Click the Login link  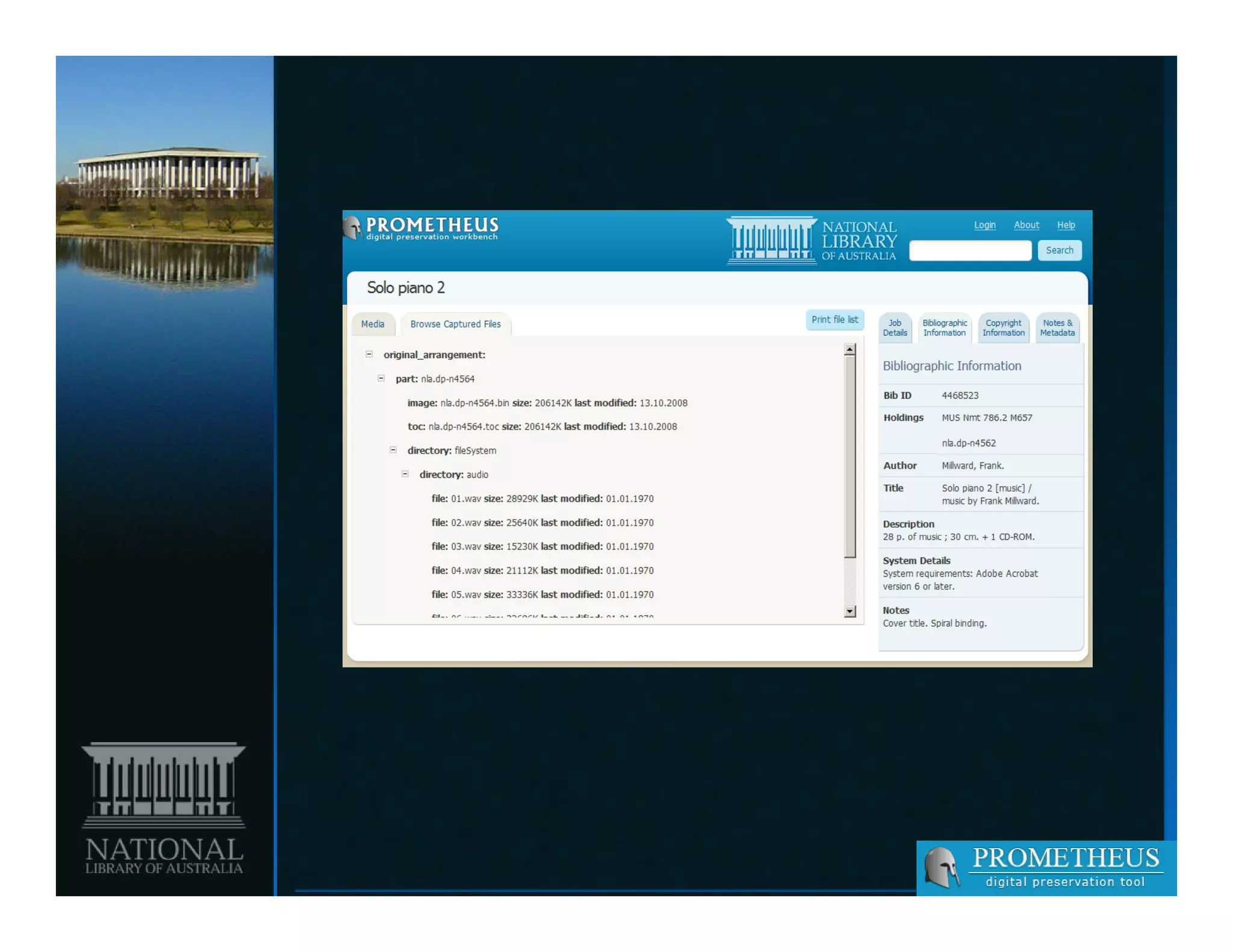tap(984, 225)
